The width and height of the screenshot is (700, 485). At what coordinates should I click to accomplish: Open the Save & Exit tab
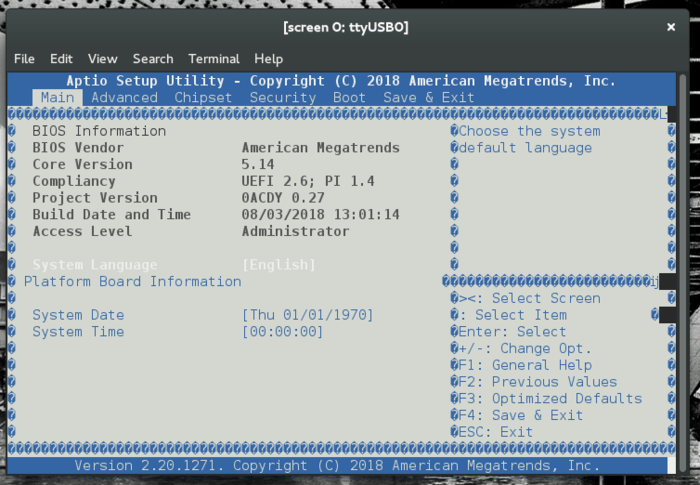(x=428, y=98)
